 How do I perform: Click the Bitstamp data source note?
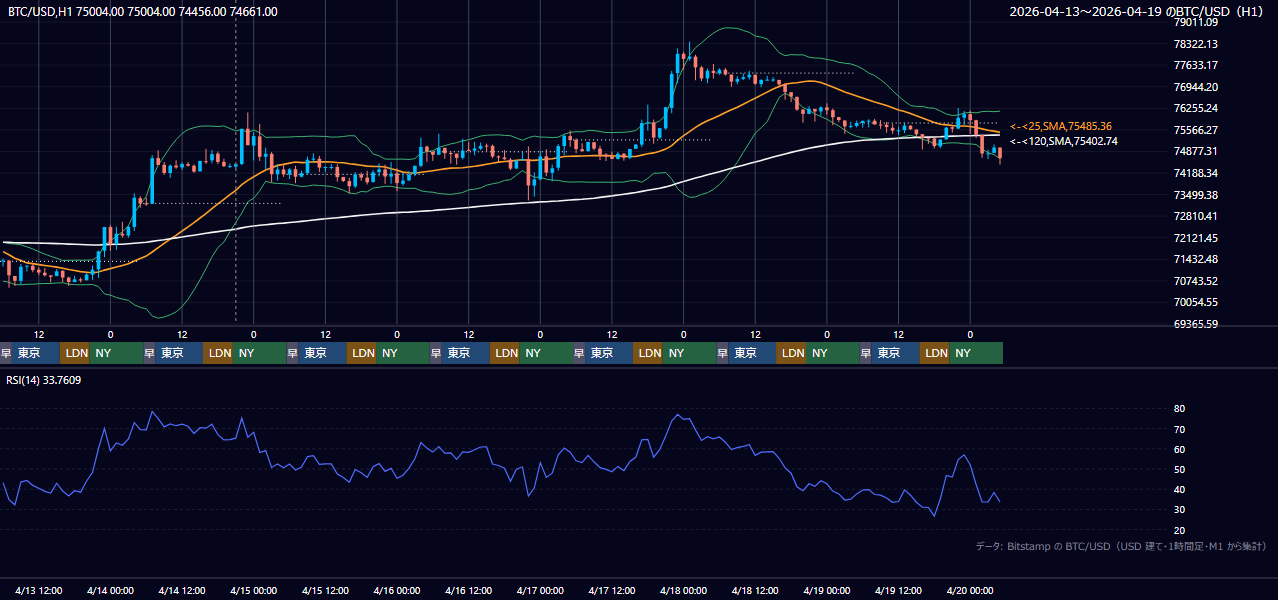point(1121,547)
